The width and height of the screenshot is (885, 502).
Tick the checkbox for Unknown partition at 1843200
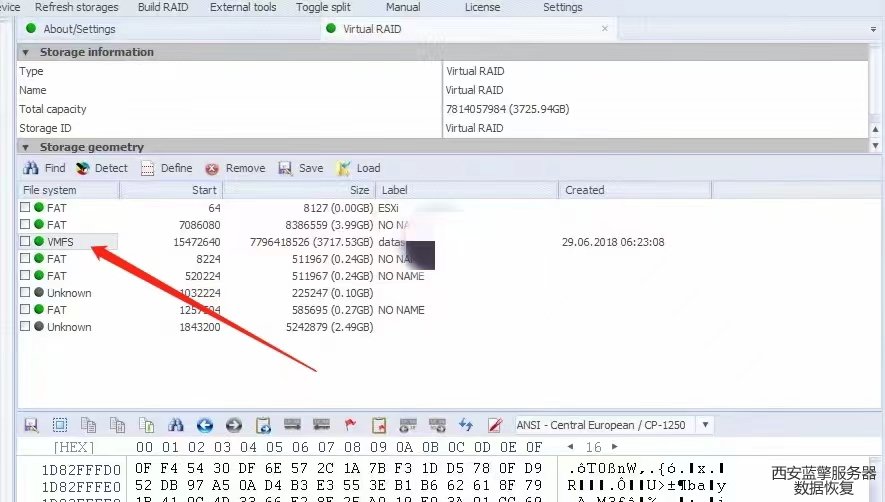25,327
